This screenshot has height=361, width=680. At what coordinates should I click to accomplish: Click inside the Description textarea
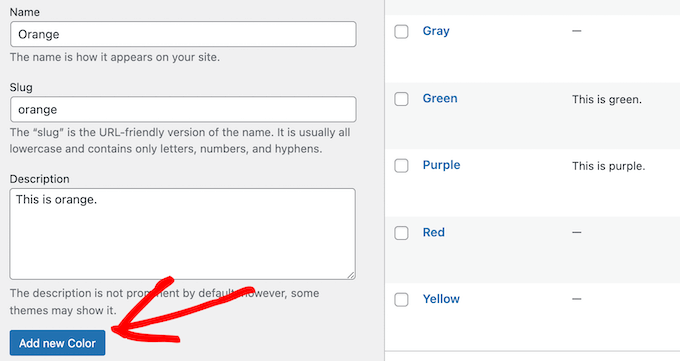tap(183, 234)
